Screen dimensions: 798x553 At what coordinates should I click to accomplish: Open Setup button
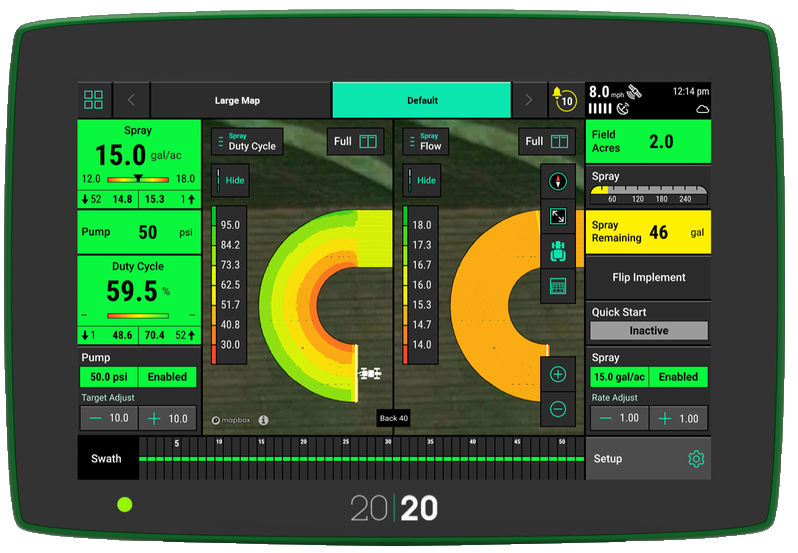648,458
